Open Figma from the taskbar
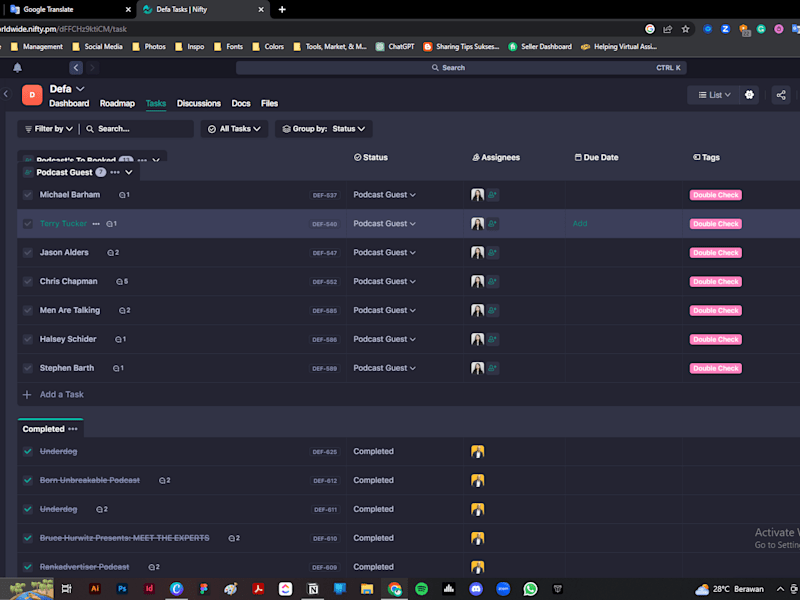 click(x=204, y=589)
